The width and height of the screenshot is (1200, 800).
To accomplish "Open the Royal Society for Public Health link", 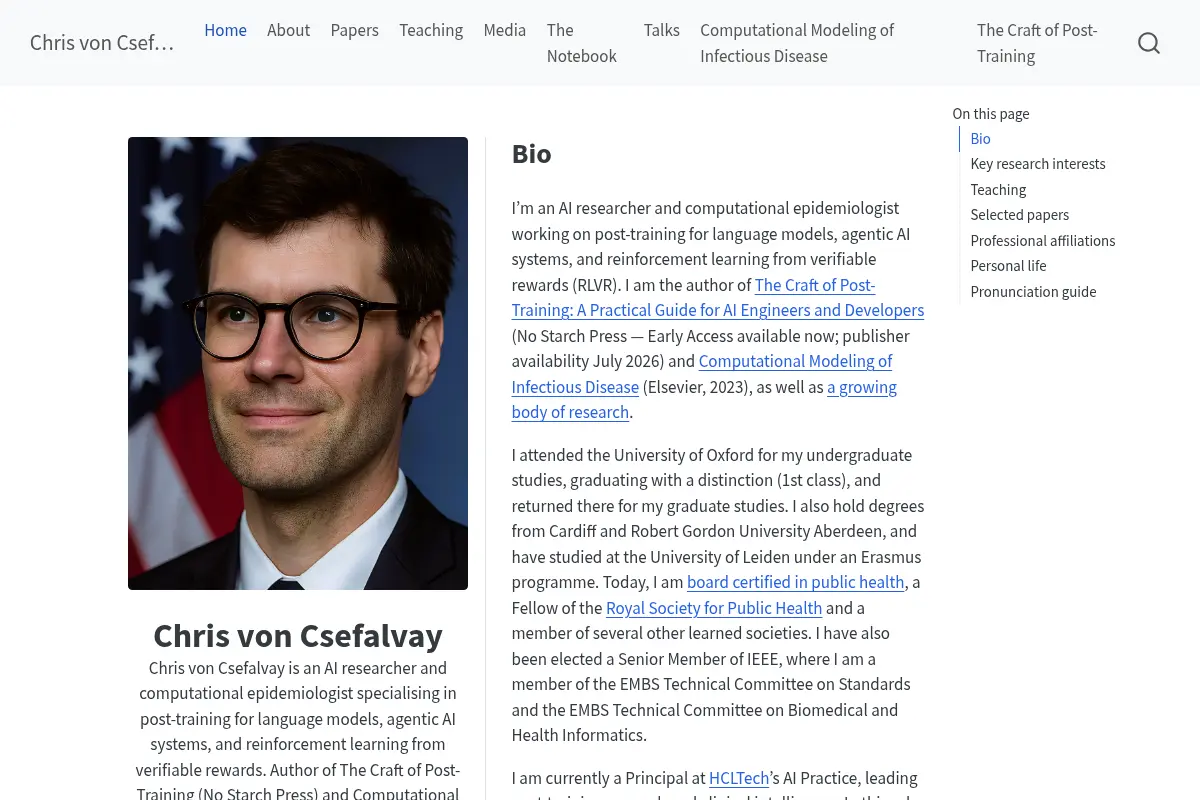I will tap(714, 608).
